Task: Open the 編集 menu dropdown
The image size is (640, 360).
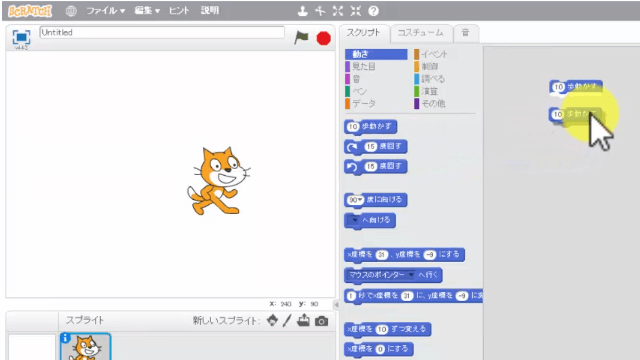Action: coord(147,11)
